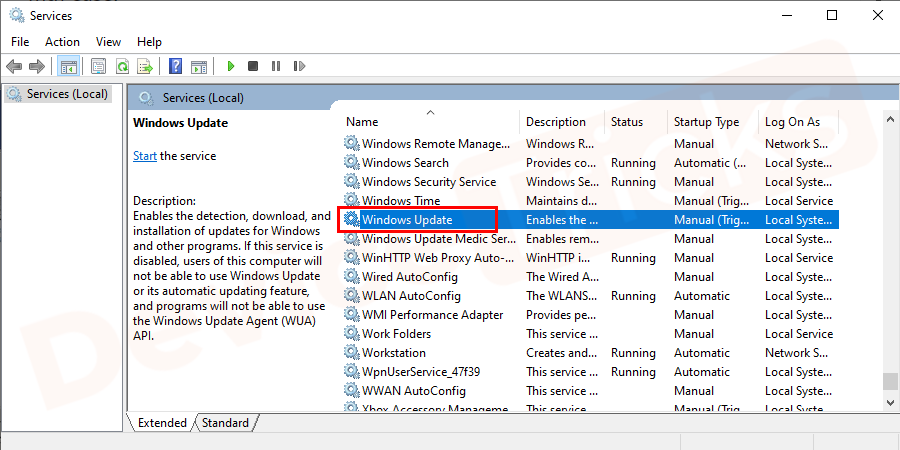Stop the service with square icon

(253, 66)
